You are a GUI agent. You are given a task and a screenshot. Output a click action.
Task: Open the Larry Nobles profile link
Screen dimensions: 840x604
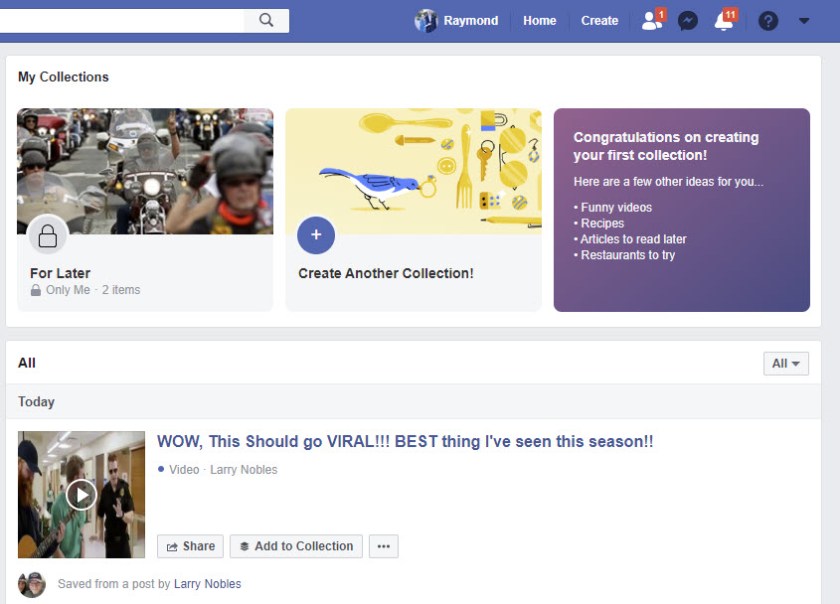(x=207, y=583)
